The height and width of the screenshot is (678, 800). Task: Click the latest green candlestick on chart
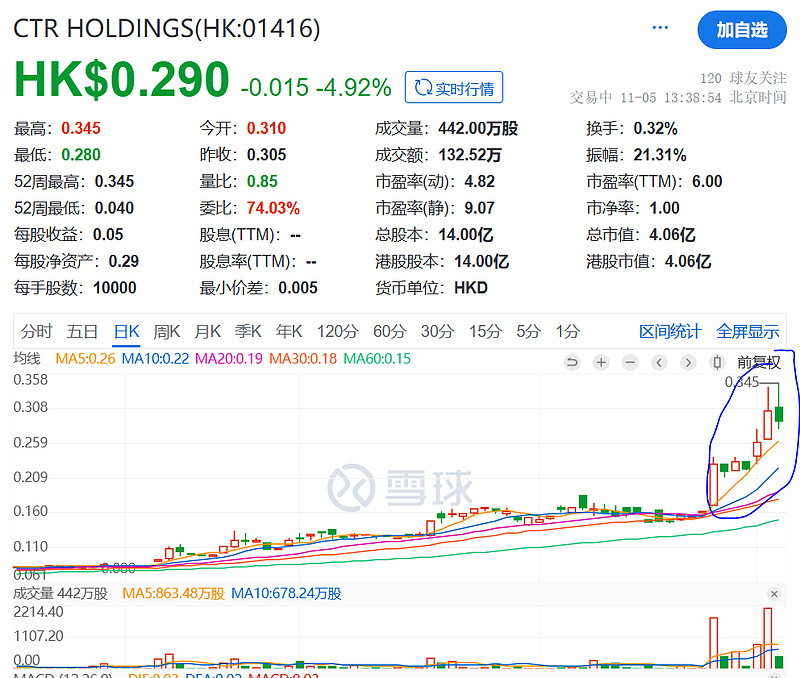tap(779, 413)
